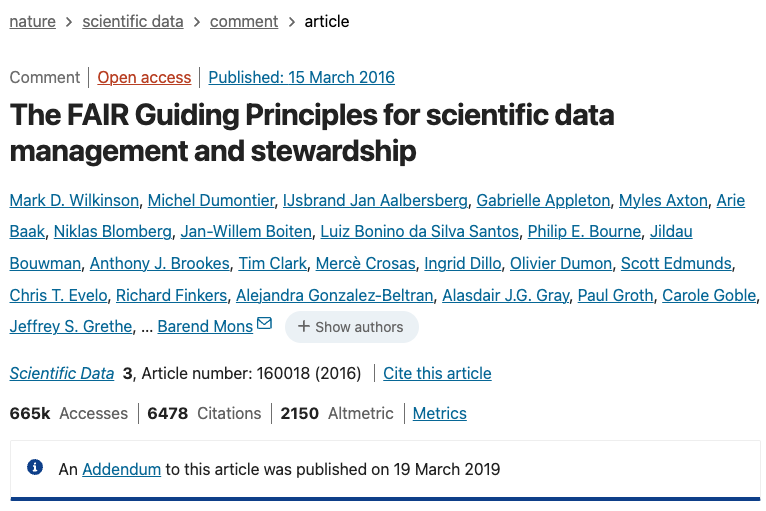Navigate to the comment breadcrumb
This screenshot has width=766, height=511.
244,21
